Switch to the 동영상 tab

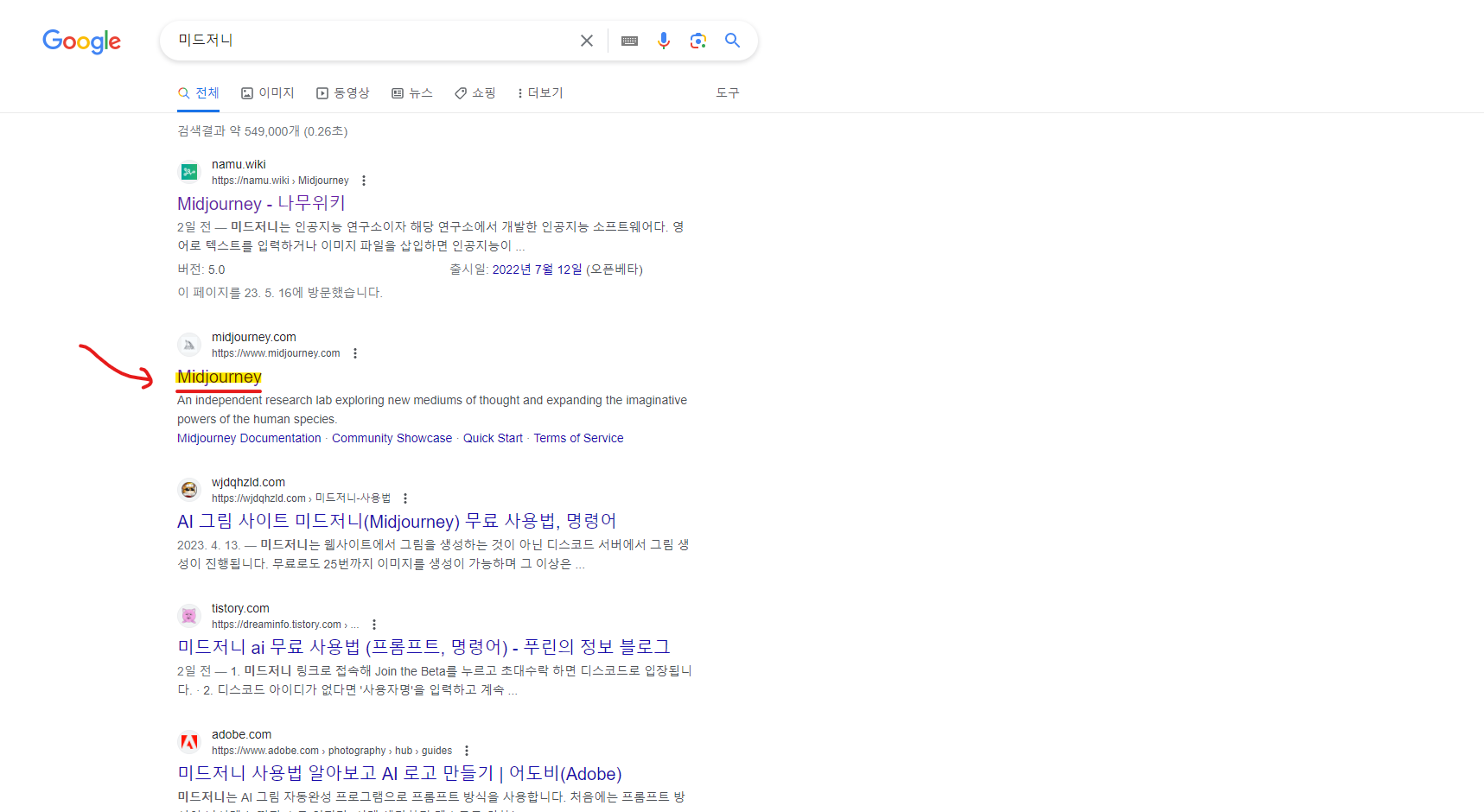[x=343, y=93]
